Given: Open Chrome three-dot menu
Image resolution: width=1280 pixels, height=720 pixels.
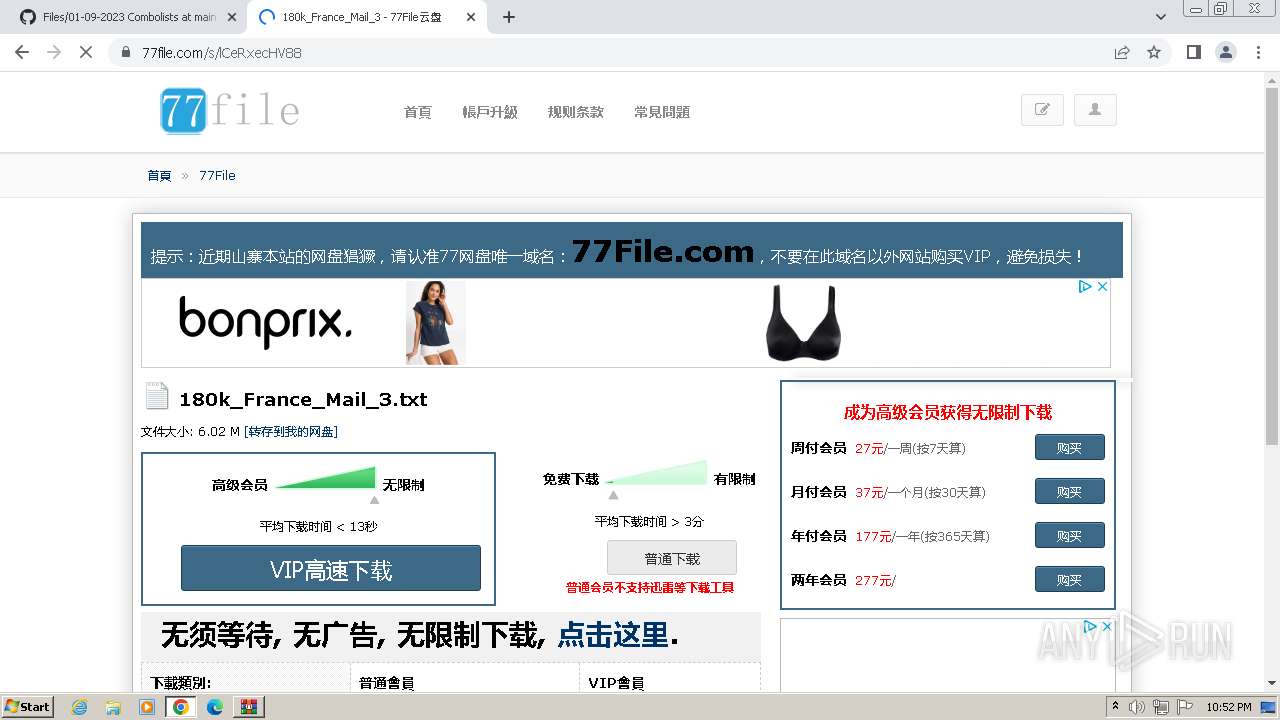Looking at the screenshot, I should coord(1258,52).
